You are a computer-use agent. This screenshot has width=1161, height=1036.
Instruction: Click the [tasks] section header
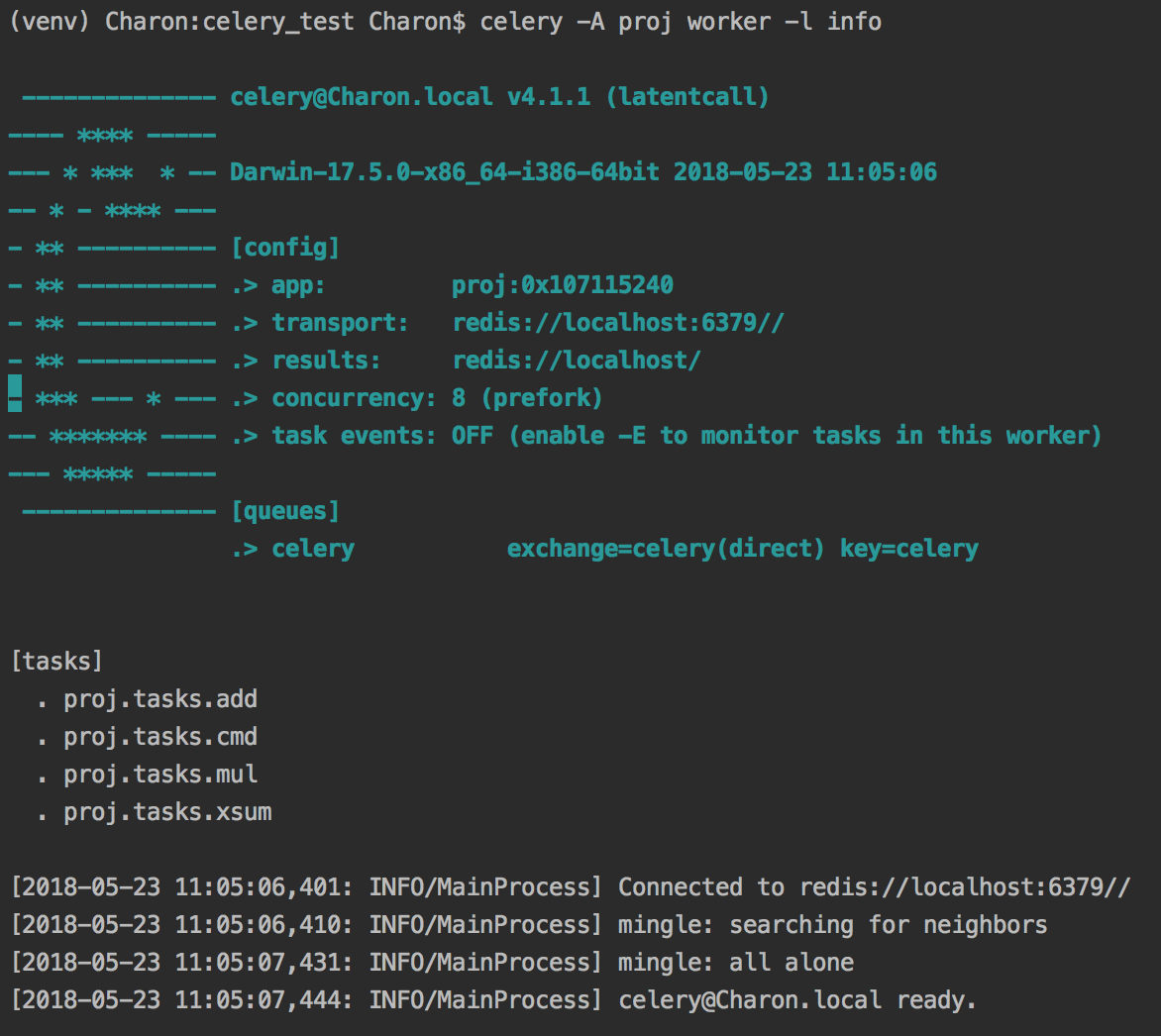[56, 662]
